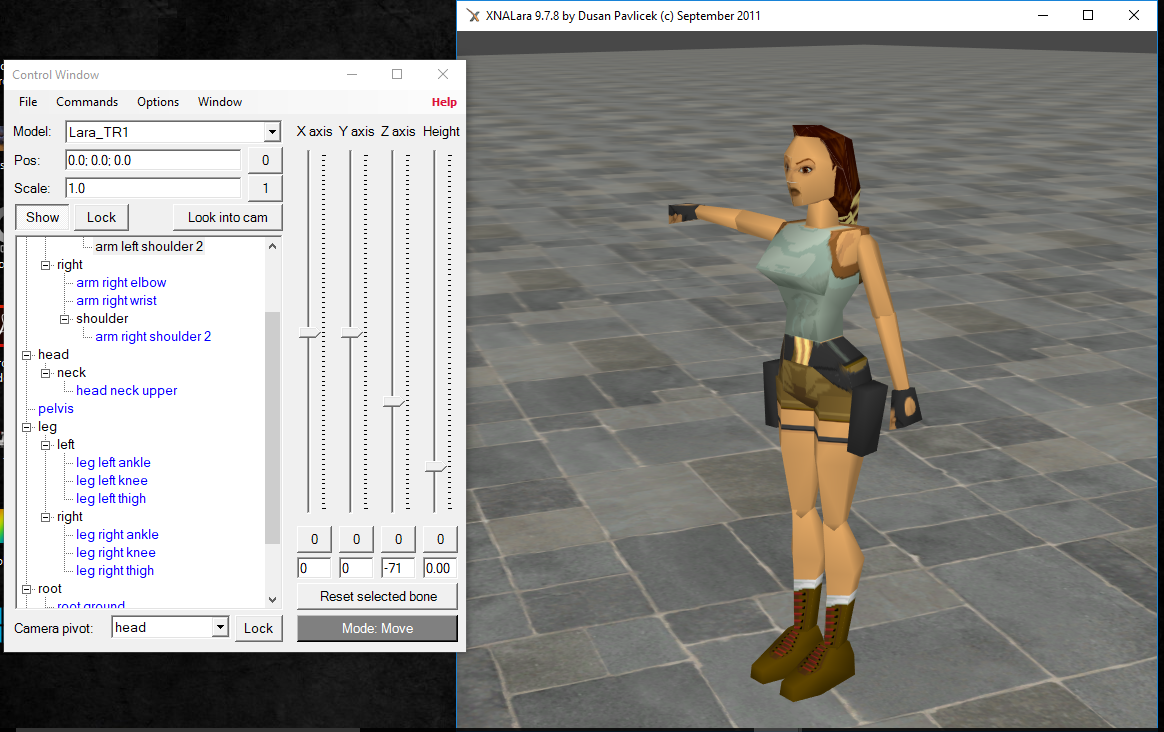This screenshot has height=732, width=1164.
Task: Collapse the root branch in the bone tree
Action: click(x=28, y=588)
